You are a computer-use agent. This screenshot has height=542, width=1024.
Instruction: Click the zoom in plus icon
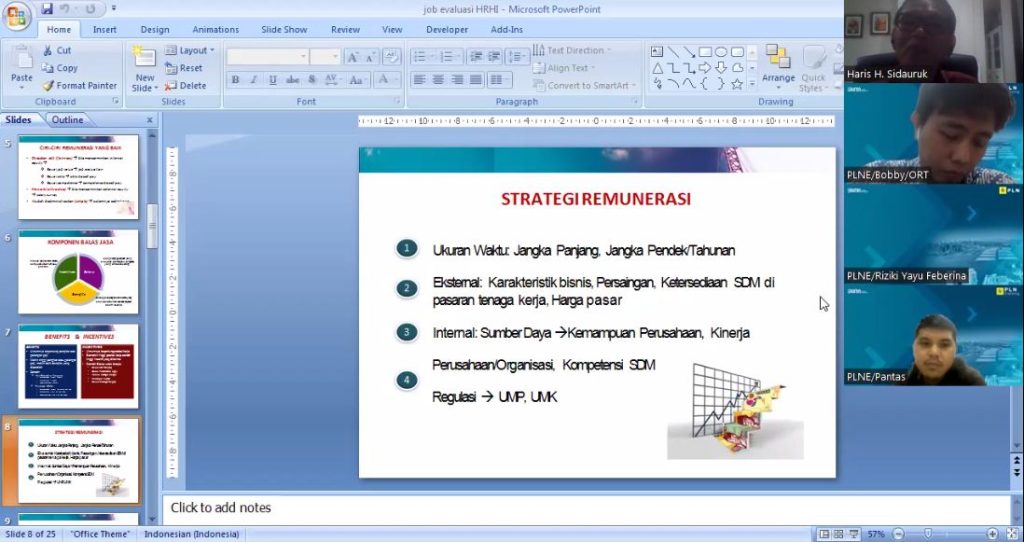point(992,534)
